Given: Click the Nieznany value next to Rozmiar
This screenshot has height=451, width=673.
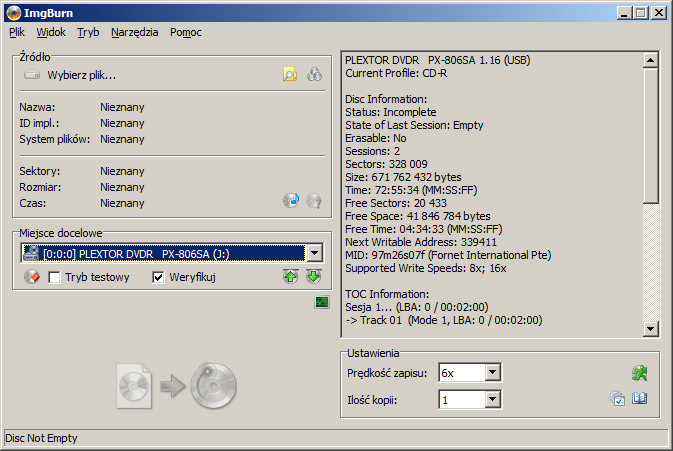Looking at the screenshot, I should tap(122, 188).
